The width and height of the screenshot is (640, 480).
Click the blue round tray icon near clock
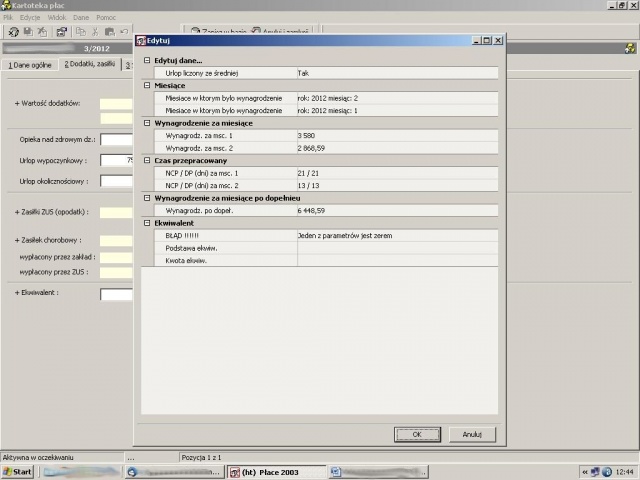coord(607,472)
